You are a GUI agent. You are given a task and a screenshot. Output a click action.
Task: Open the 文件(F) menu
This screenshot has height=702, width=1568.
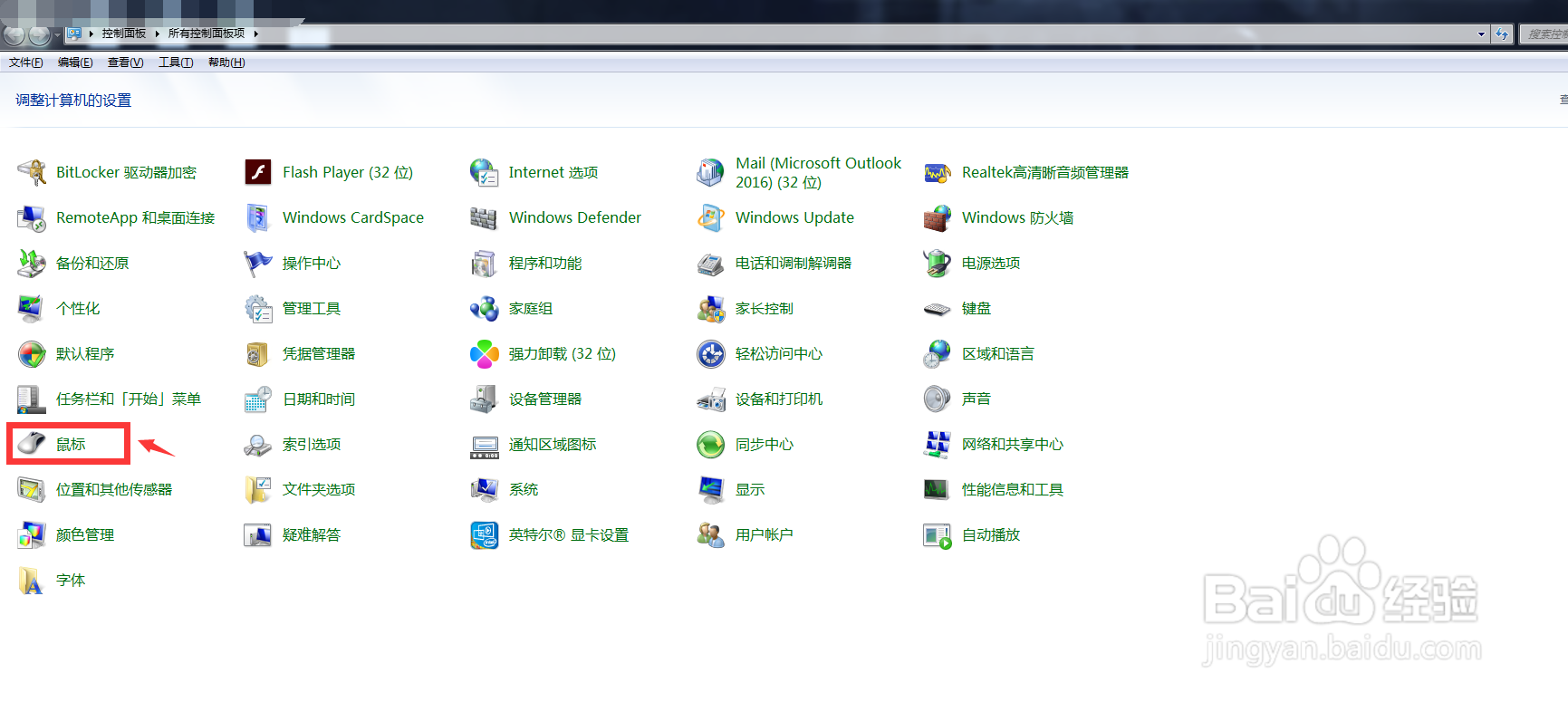click(26, 63)
